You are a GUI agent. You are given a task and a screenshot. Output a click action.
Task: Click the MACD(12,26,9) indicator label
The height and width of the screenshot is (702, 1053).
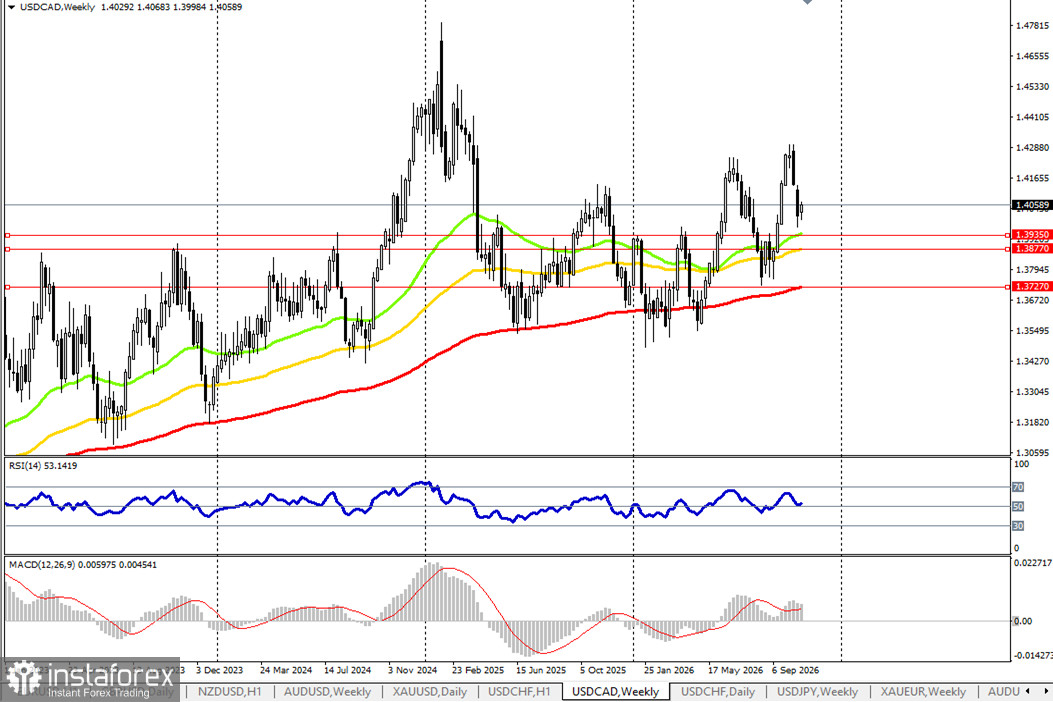tap(83, 565)
